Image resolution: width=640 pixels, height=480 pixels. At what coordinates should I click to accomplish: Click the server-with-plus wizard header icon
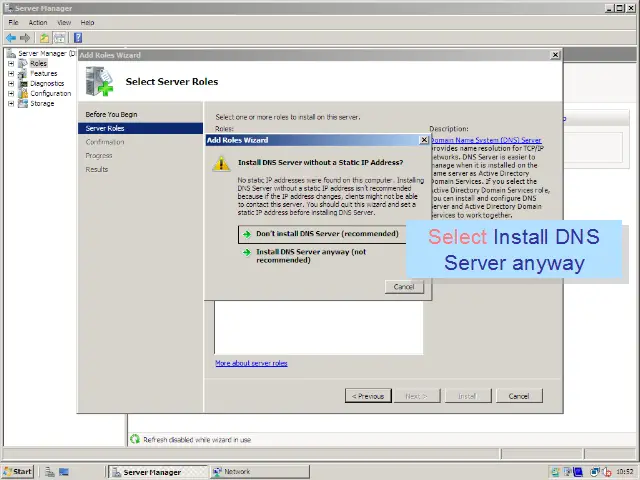coord(99,82)
